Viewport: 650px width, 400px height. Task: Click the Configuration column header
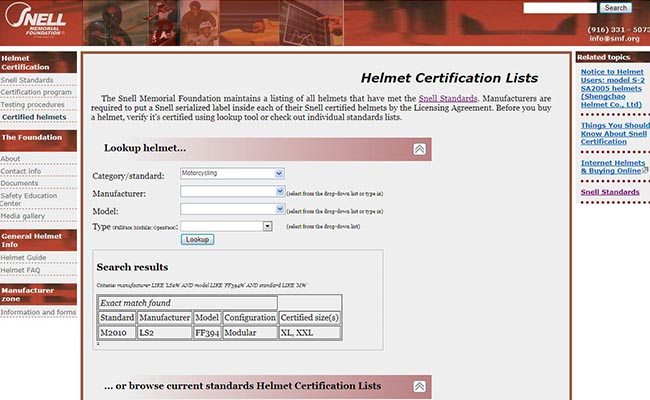(x=250, y=318)
